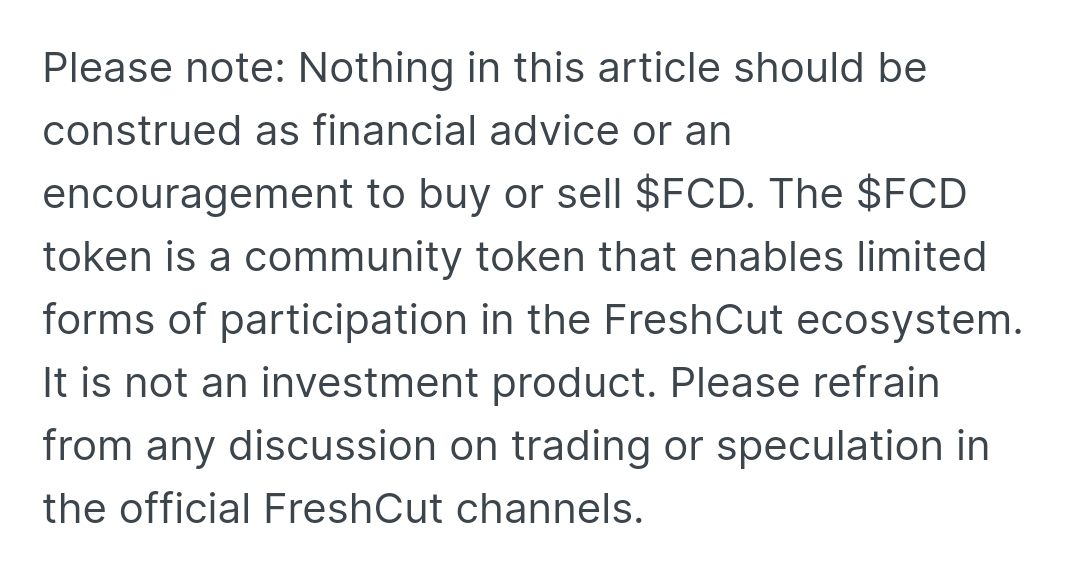1080x580 pixels.
Task: Click the word "investment"
Action: (370, 382)
